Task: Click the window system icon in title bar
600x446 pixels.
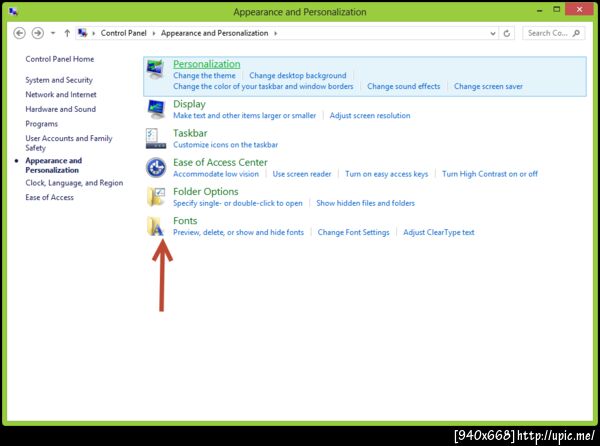Action: 13,12
